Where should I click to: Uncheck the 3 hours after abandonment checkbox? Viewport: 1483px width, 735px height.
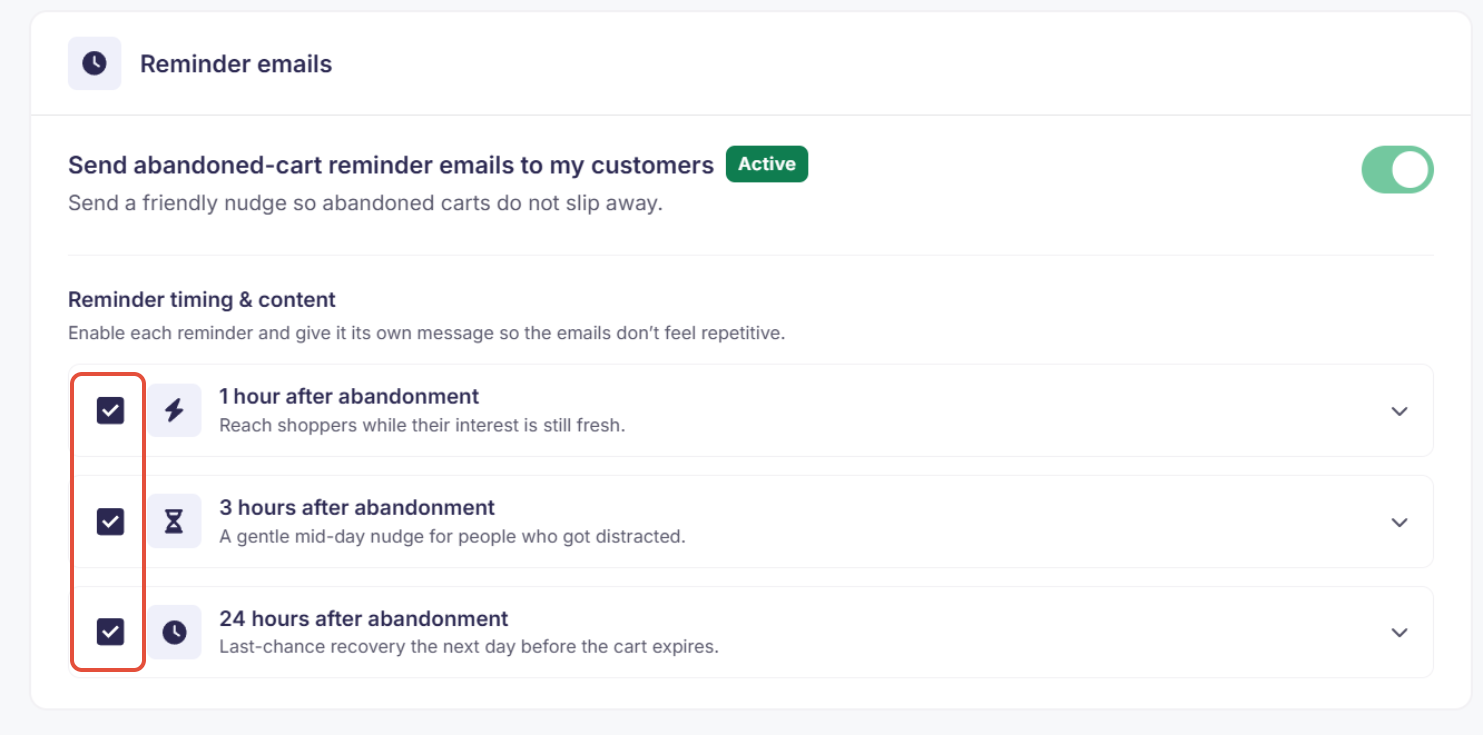coord(110,521)
